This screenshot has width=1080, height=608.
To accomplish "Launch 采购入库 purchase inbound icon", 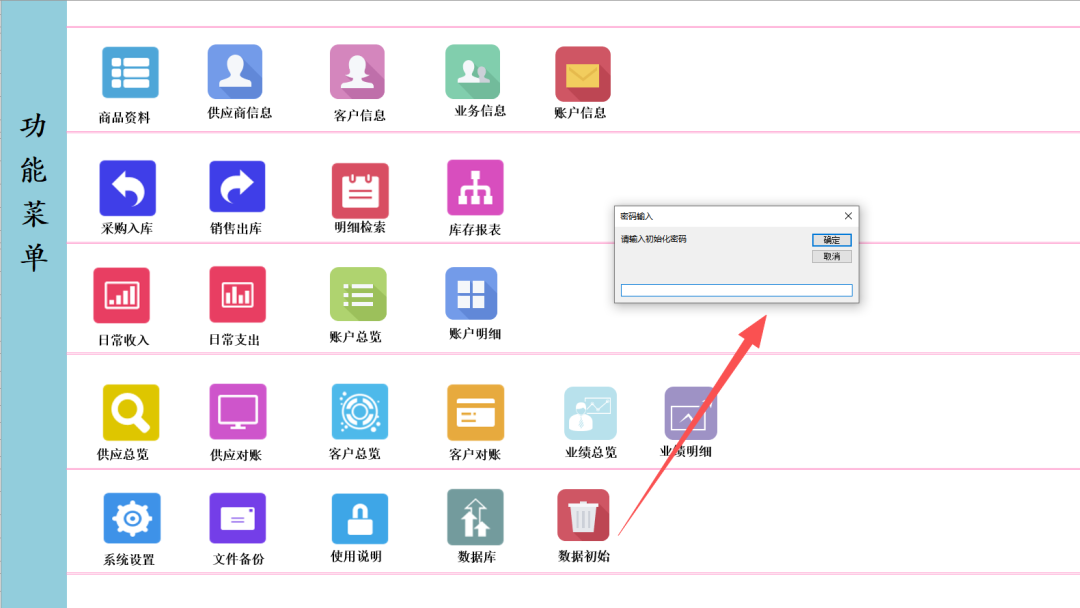I will coord(127,188).
